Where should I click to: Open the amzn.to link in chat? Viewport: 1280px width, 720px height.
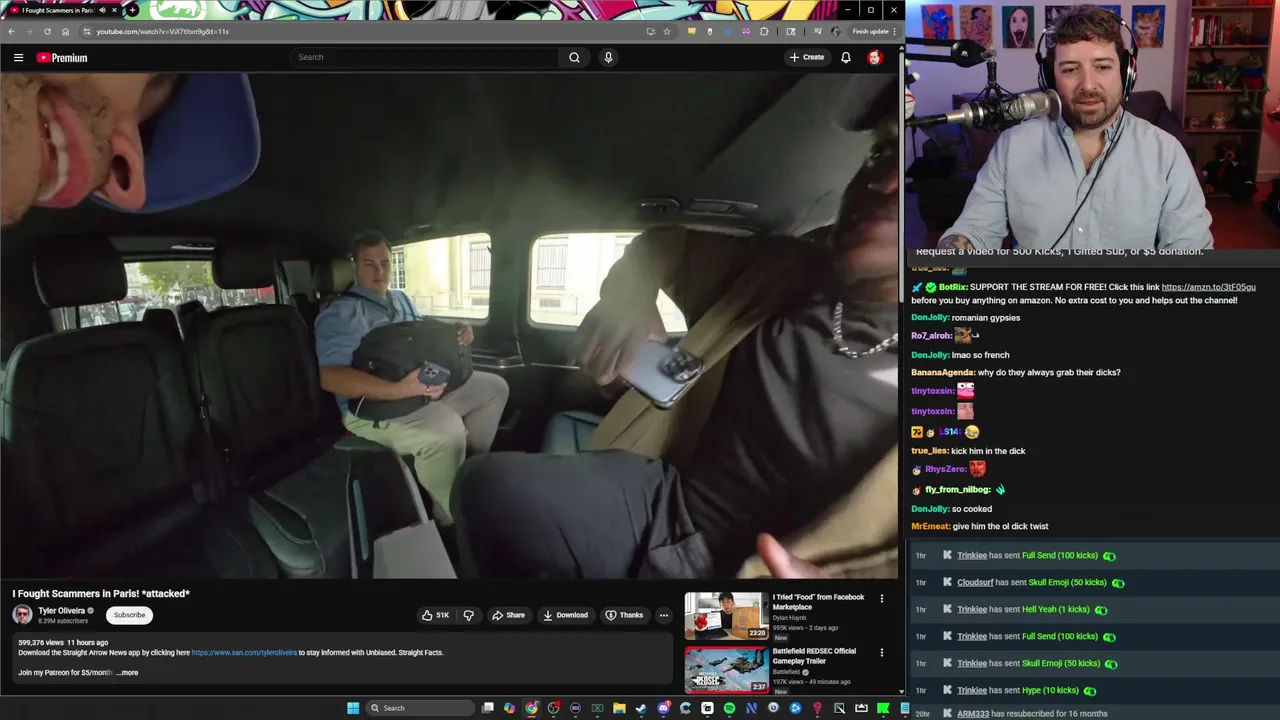[1208, 287]
